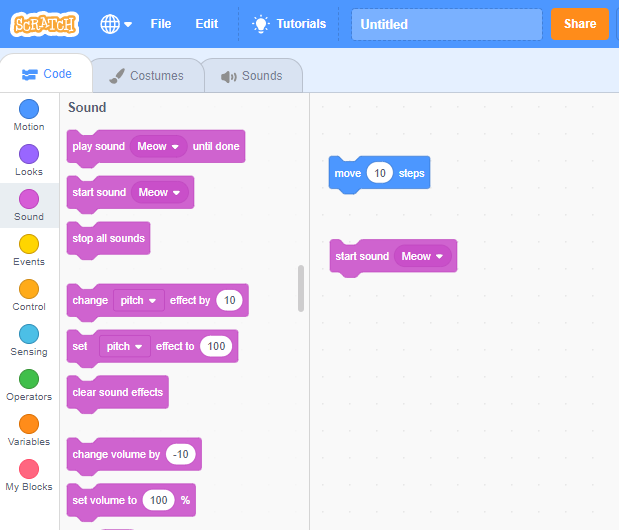Select the Motion category circle

[x=29, y=109]
